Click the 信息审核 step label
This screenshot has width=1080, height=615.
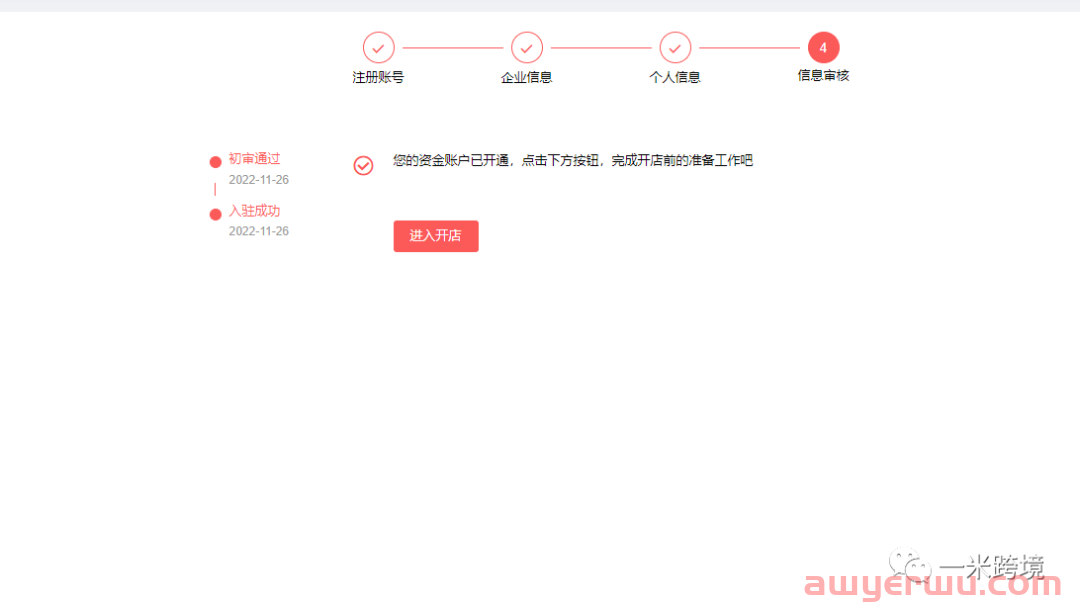coord(823,75)
